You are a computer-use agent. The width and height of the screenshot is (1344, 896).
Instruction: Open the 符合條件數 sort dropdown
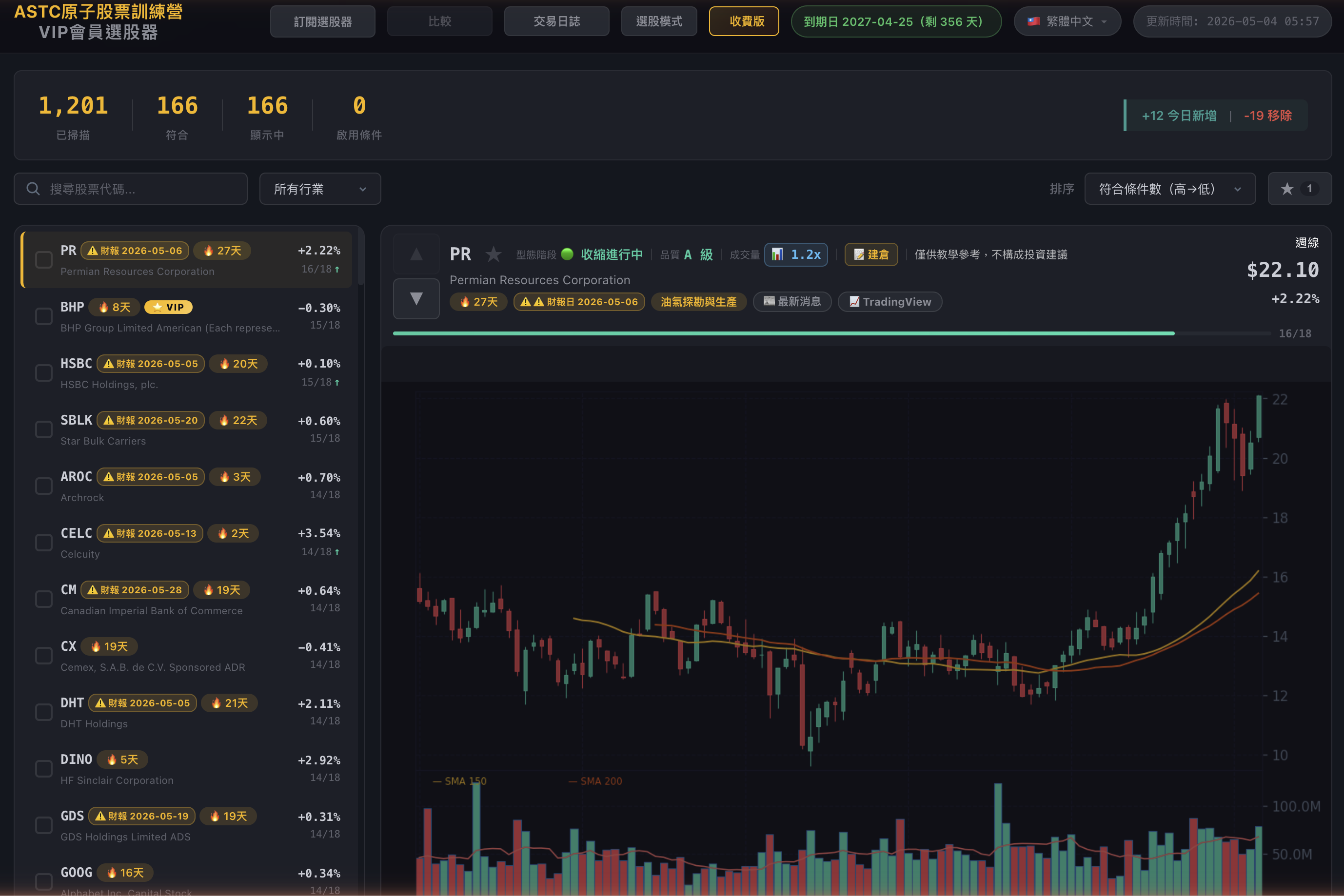coord(1169,189)
